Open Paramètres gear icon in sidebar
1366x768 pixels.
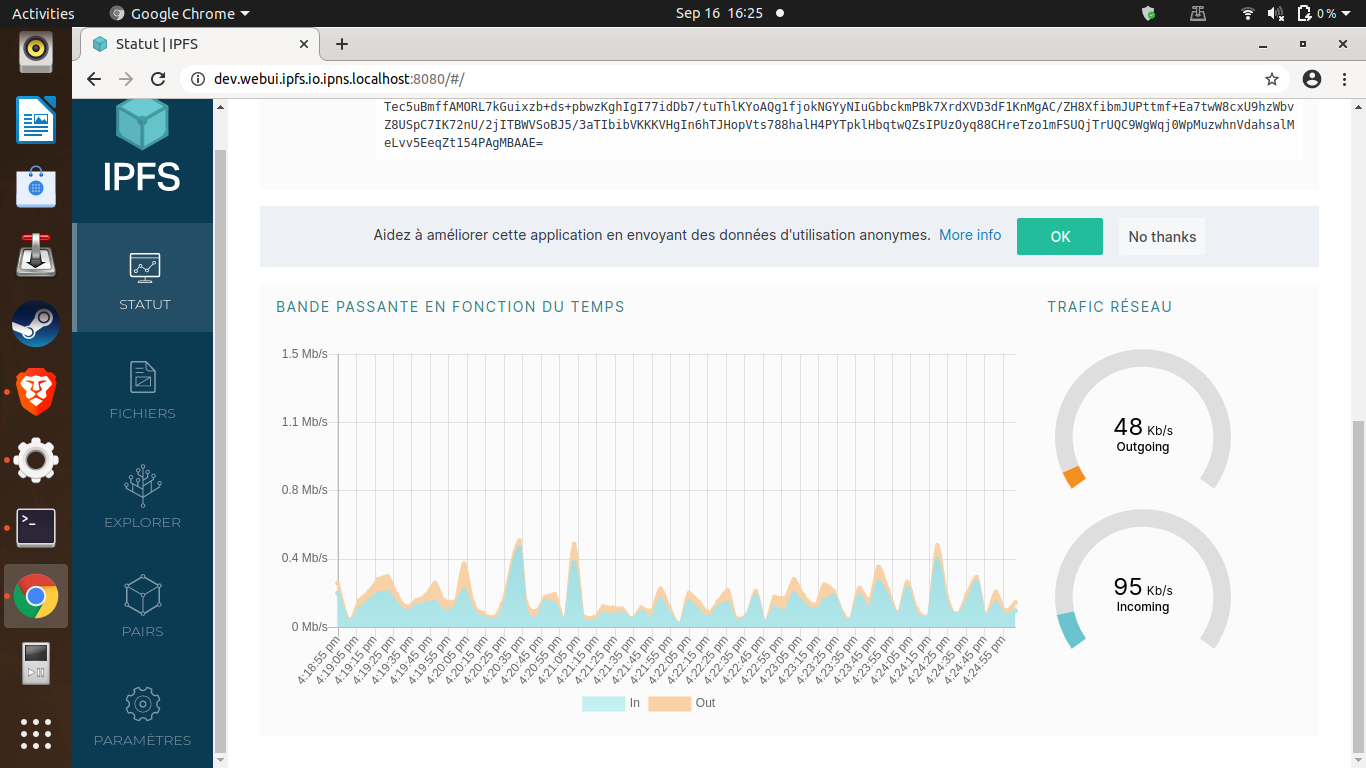coord(143,704)
